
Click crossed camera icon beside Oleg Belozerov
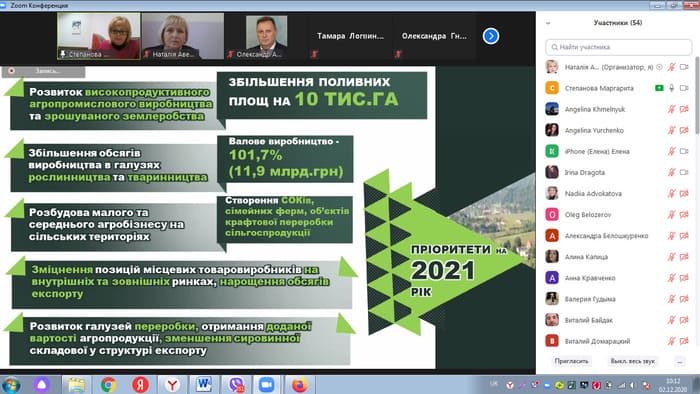[684, 215]
